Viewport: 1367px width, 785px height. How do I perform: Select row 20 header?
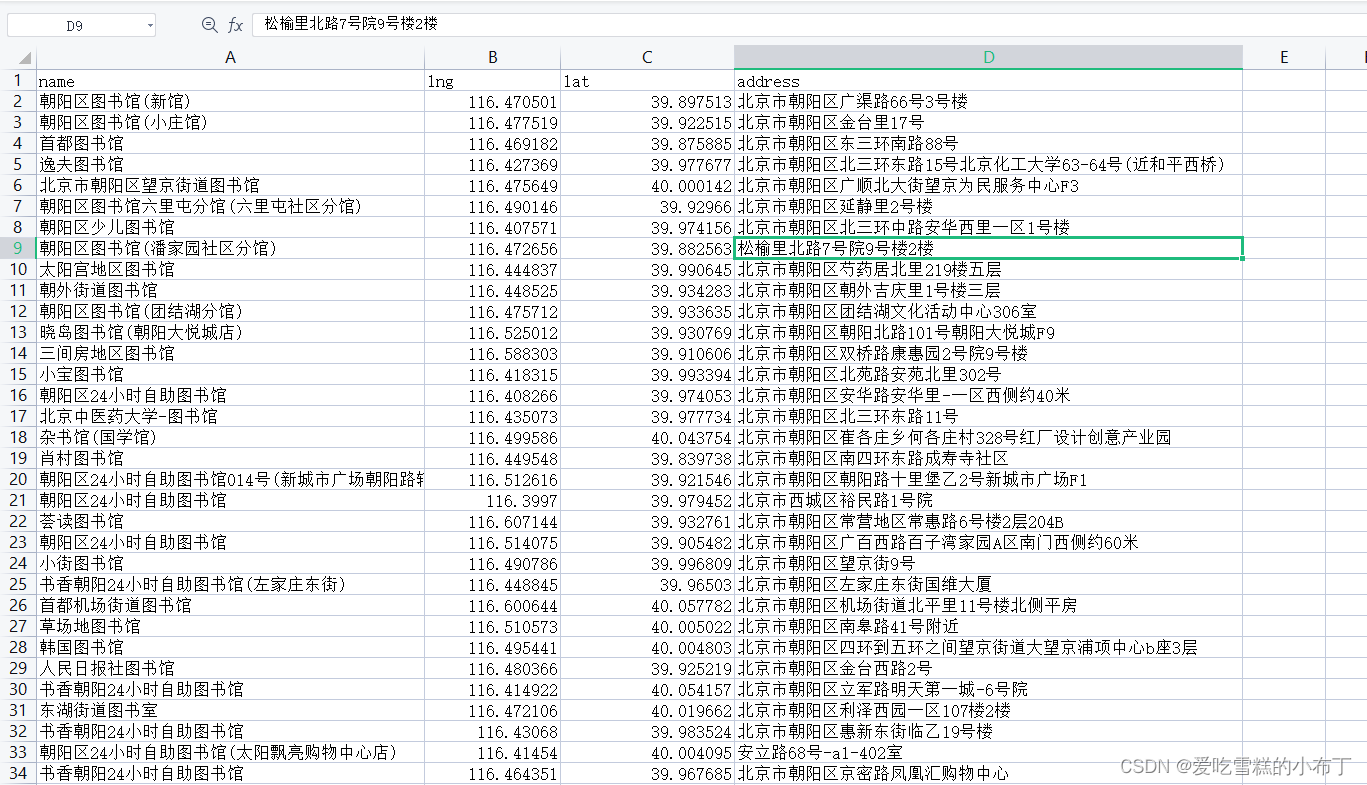click(x=18, y=479)
